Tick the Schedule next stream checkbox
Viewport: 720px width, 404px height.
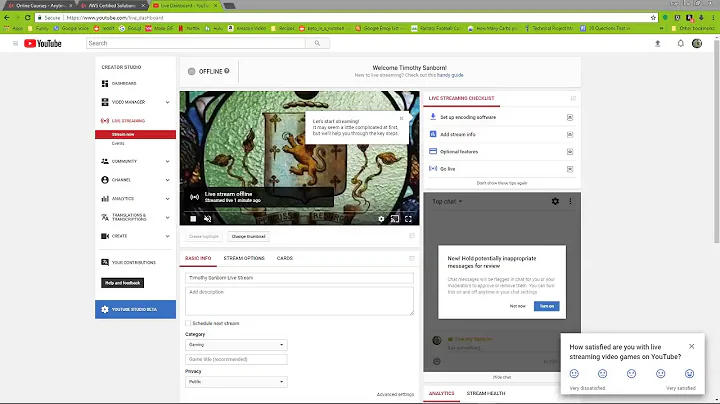188,323
